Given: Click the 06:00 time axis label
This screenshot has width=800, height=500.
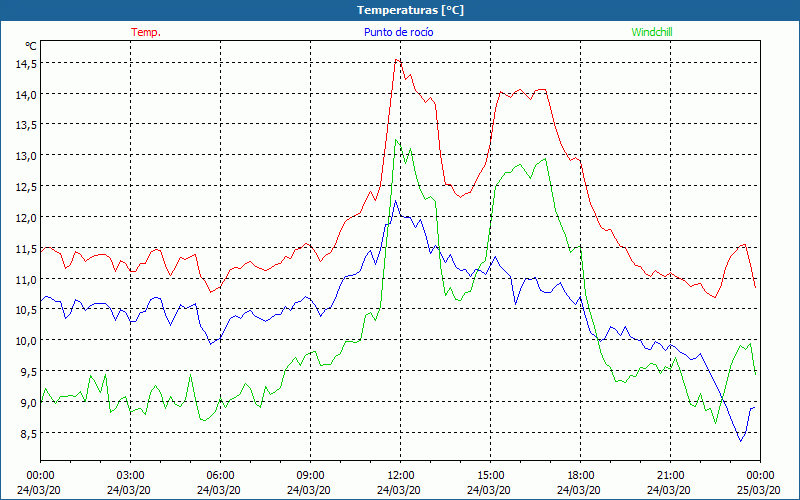Looking at the screenshot, I should [x=221, y=476].
